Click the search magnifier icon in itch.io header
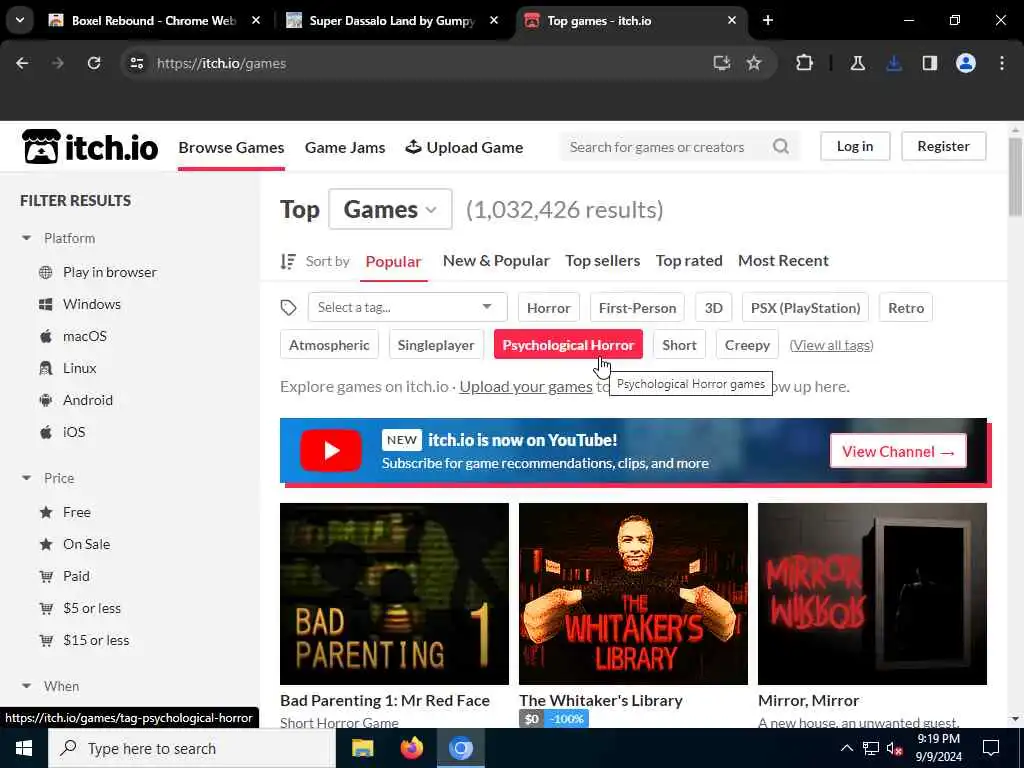The width and height of the screenshot is (1024, 768). (x=780, y=147)
